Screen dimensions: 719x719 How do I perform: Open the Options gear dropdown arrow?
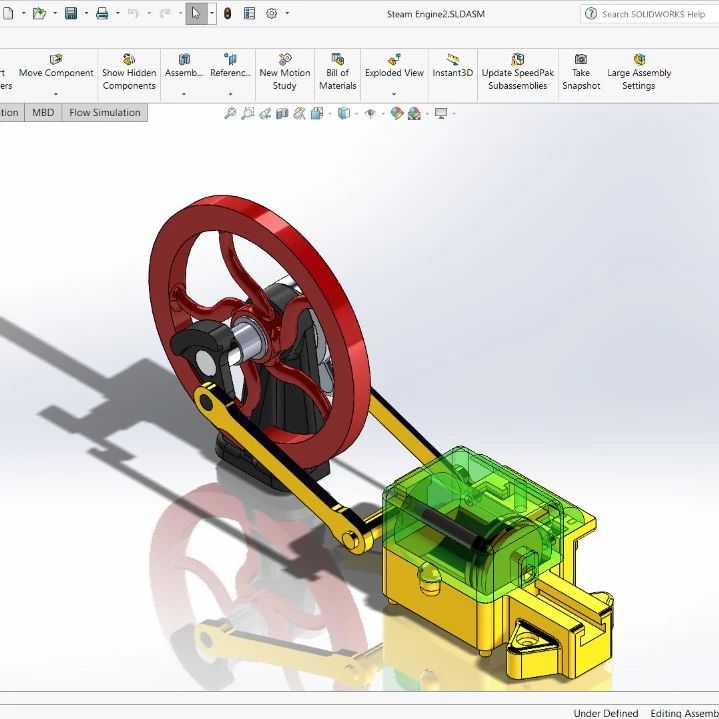(x=288, y=13)
